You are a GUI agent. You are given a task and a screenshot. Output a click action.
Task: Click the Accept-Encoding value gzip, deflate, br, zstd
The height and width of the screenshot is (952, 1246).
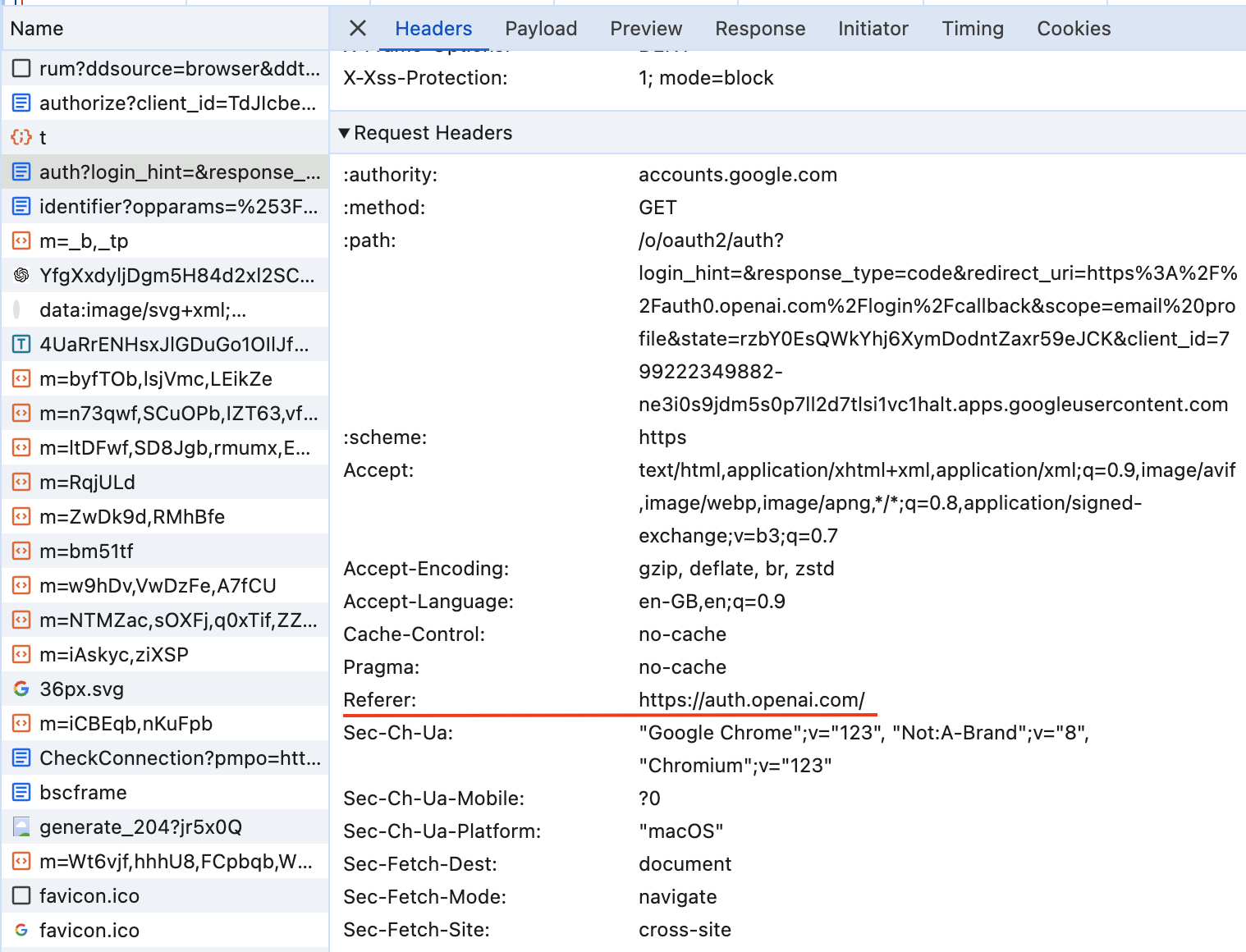point(736,569)
